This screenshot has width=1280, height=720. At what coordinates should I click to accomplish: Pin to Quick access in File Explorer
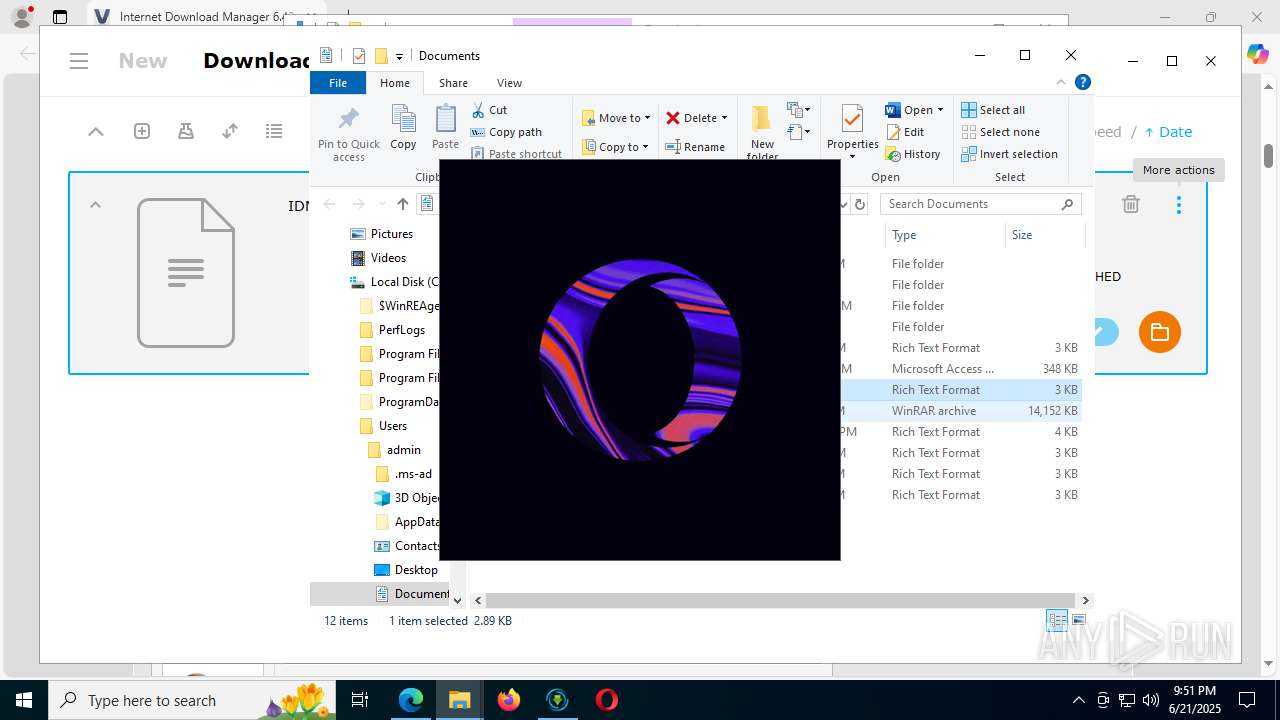click(348, 133)
